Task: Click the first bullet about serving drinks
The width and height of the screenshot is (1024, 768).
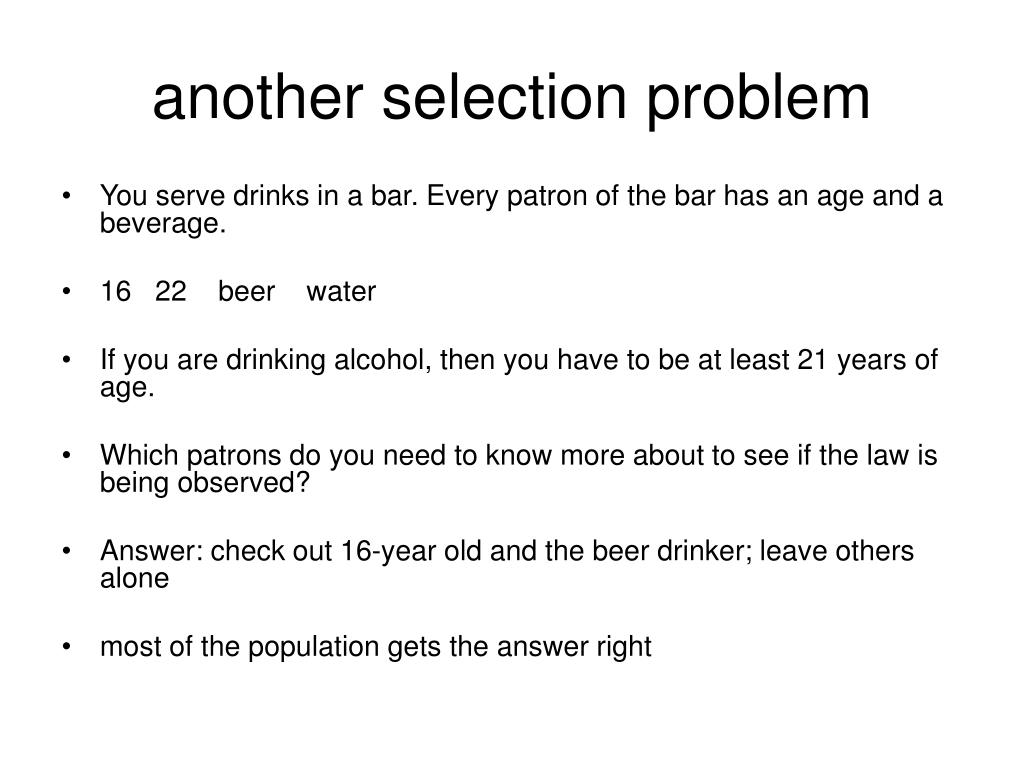Action: [x=521, y=209]
